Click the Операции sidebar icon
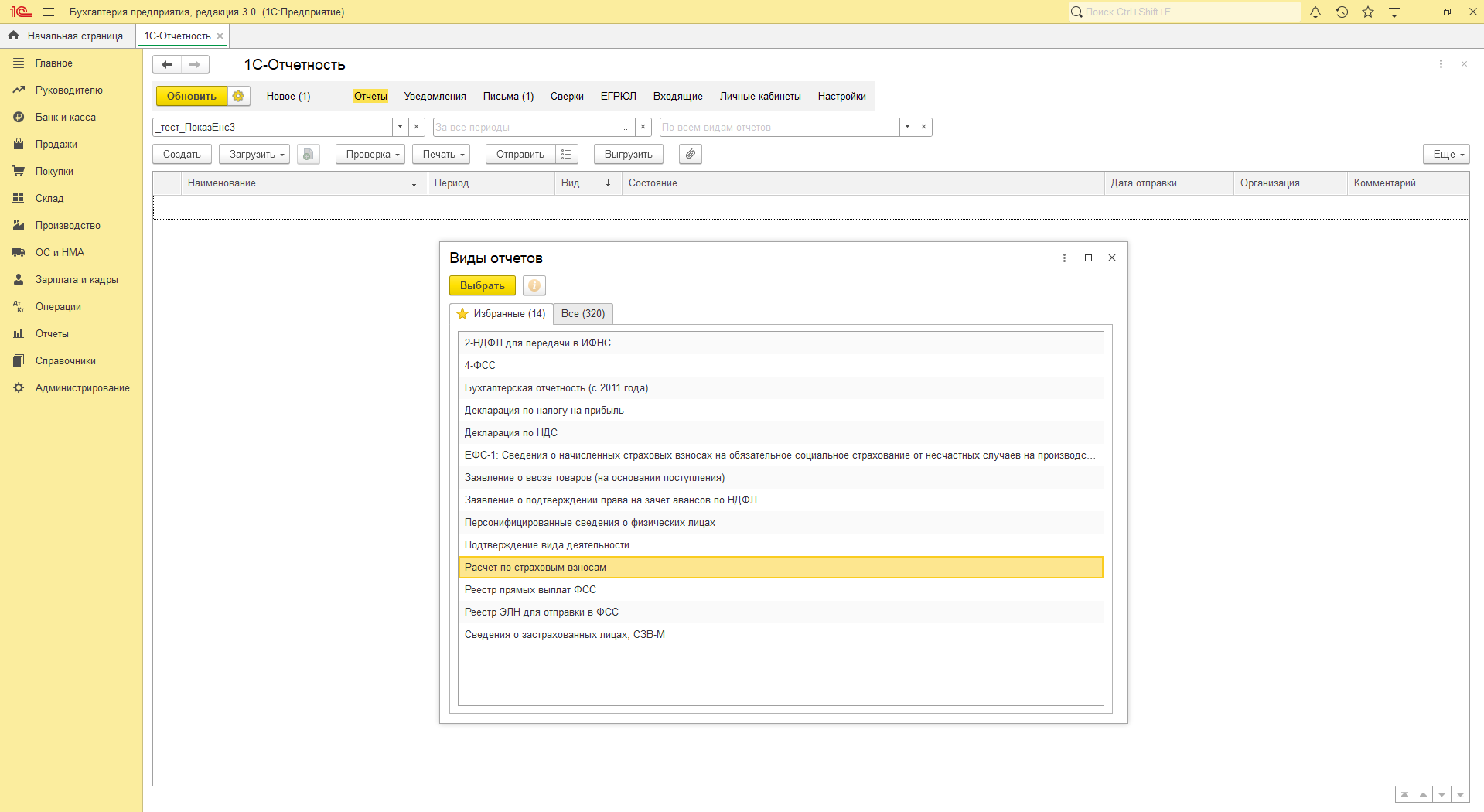1484x812 pixels. (x=19, y=306)
